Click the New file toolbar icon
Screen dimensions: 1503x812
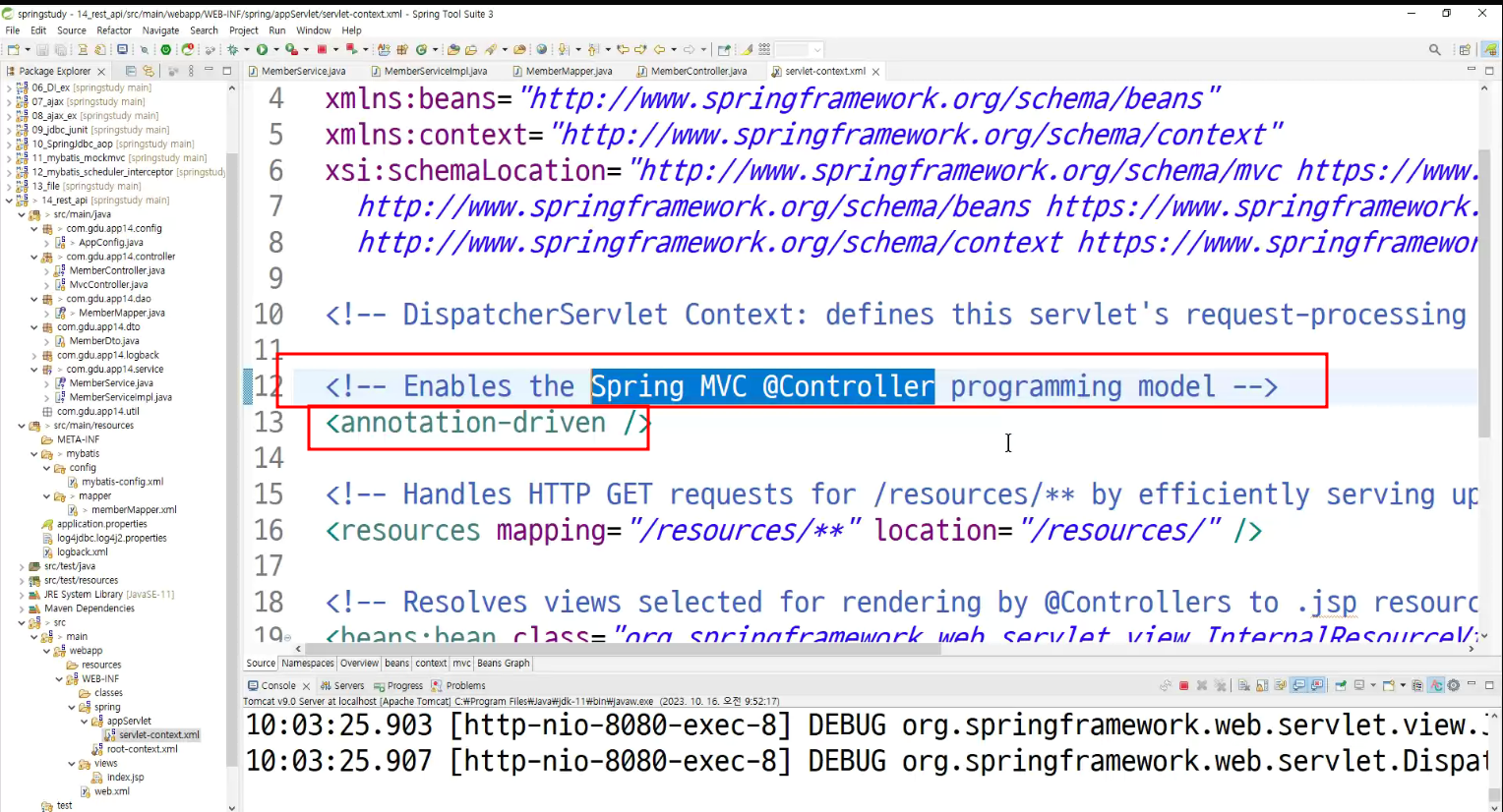pyautogui.click(x=13, y=49)
